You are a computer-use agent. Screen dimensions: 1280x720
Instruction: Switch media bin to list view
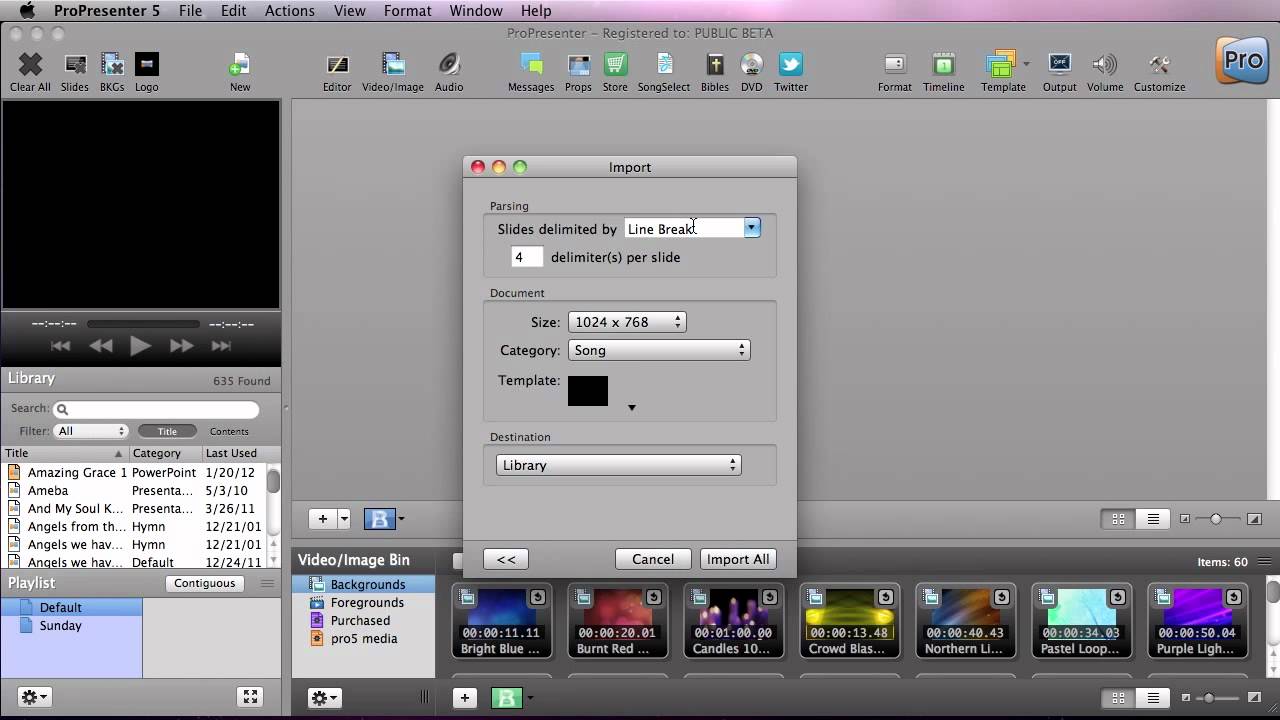click(1153, 698)
